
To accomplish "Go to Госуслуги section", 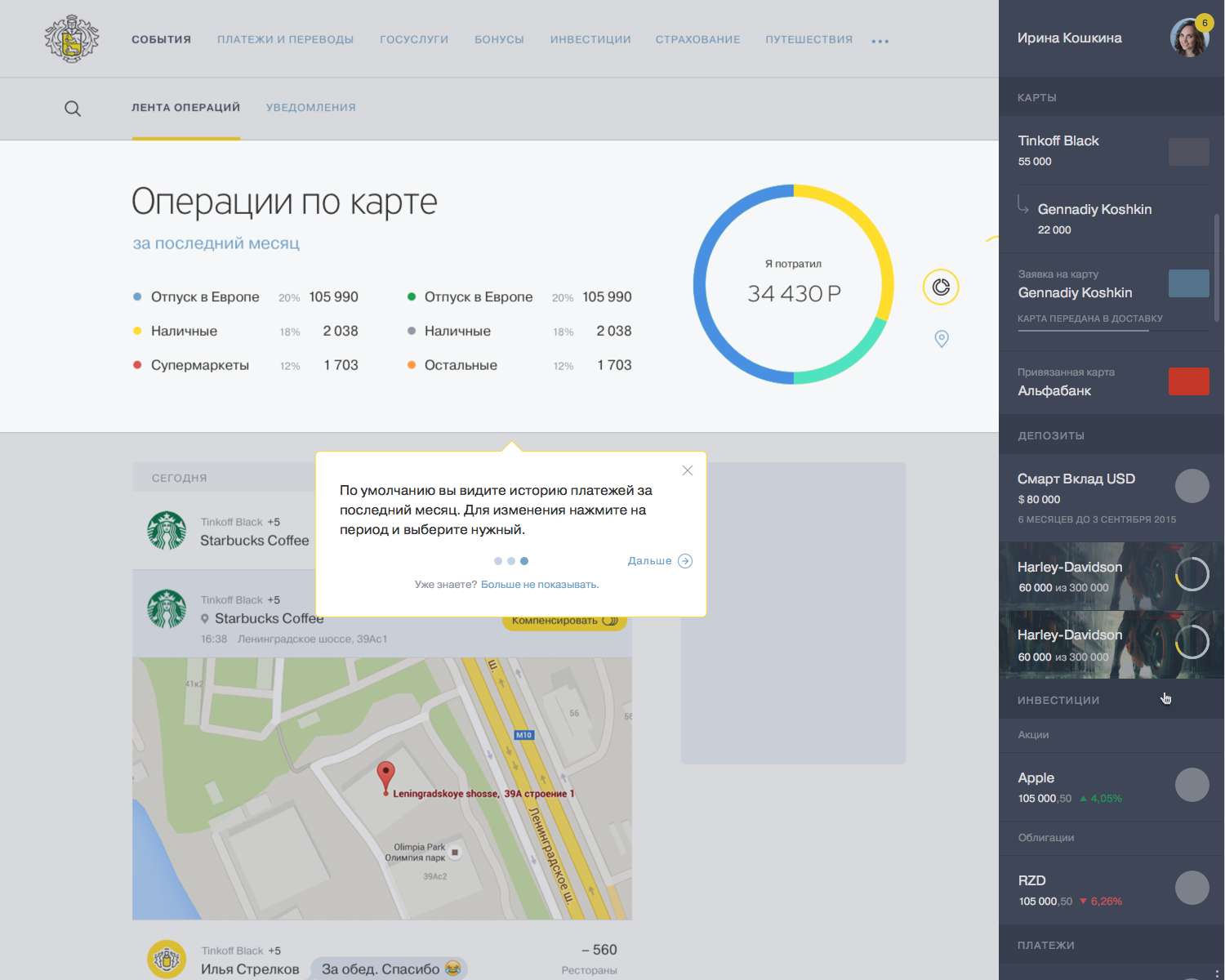I will 414,39.
